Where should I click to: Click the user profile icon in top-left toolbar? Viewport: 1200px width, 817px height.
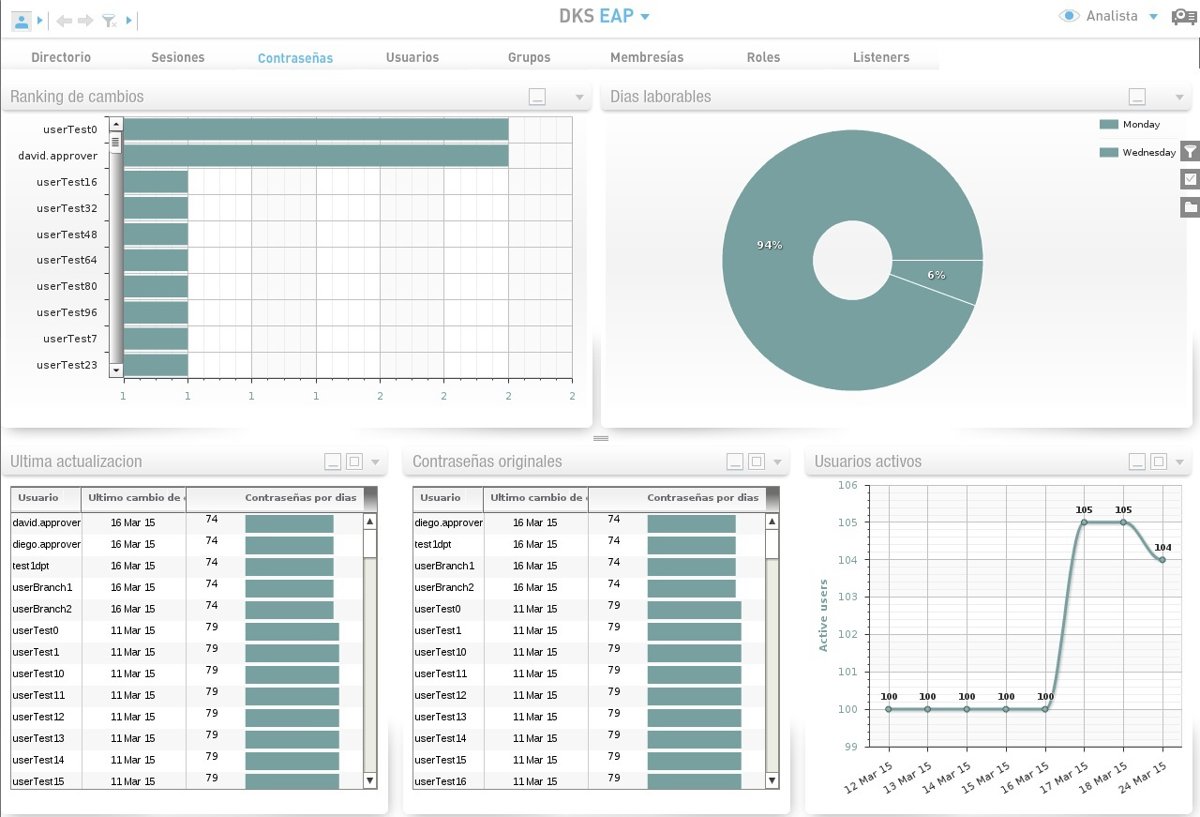(21, 20)
